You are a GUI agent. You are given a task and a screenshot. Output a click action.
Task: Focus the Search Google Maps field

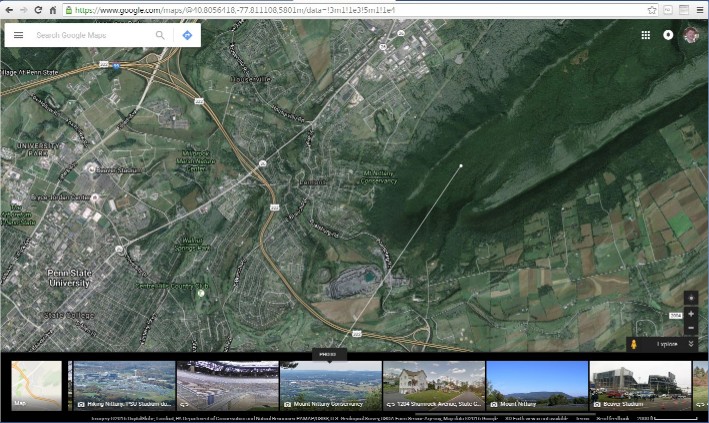point(93,35)
